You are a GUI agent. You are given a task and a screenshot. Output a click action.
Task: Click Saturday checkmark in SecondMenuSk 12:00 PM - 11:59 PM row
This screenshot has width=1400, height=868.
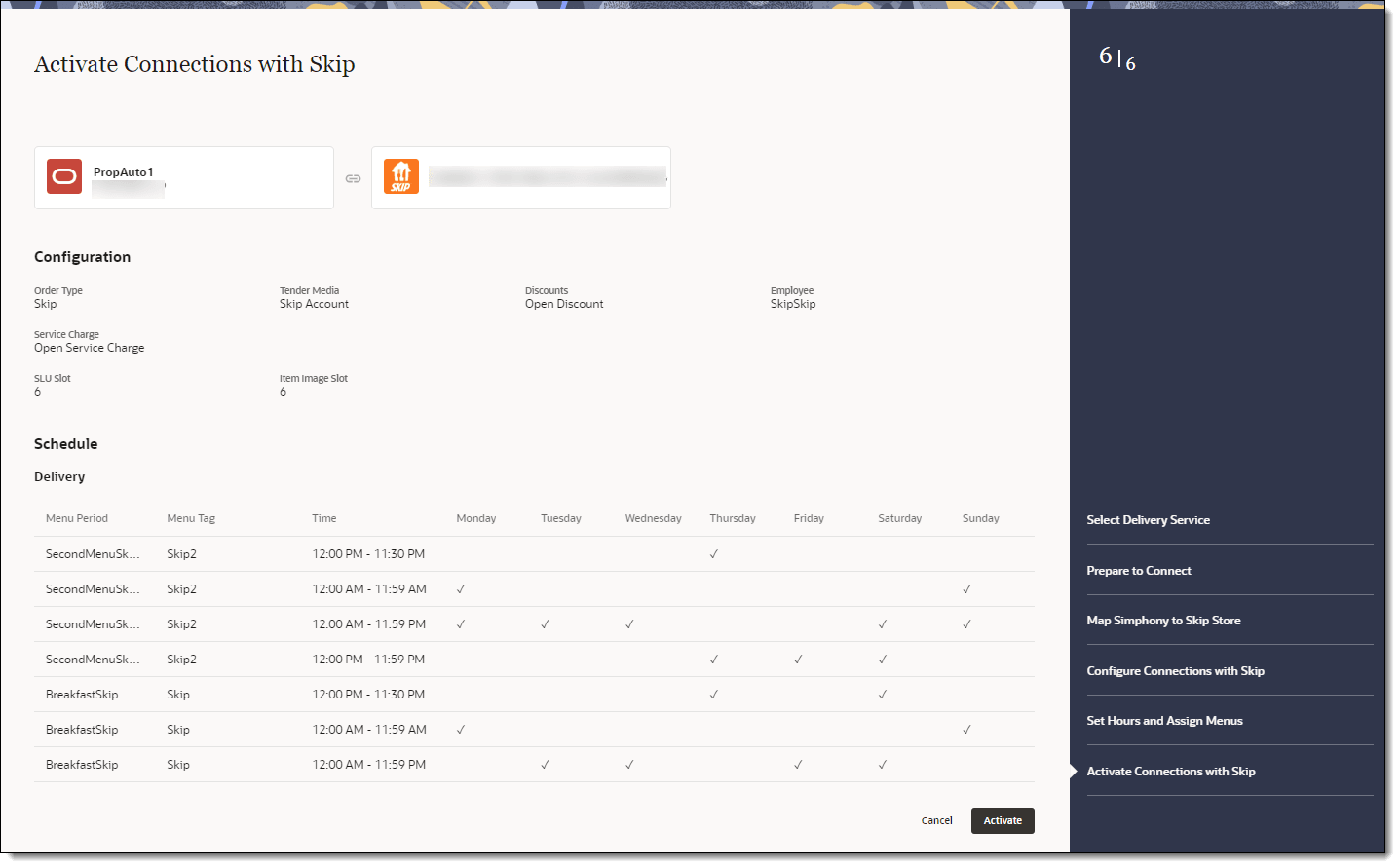click(883, 660)
